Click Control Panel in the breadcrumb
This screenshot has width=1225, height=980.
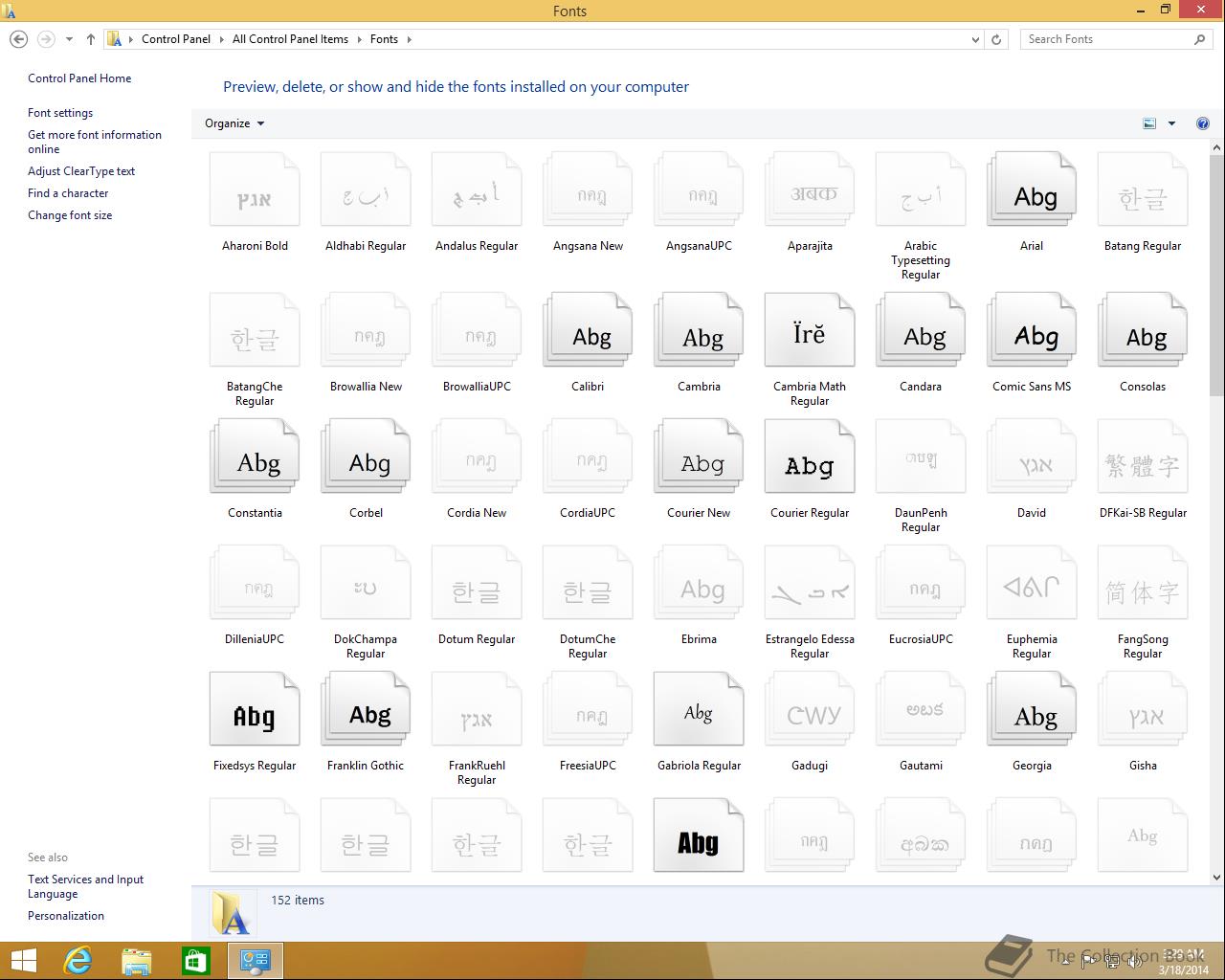[x=176, y=39]
